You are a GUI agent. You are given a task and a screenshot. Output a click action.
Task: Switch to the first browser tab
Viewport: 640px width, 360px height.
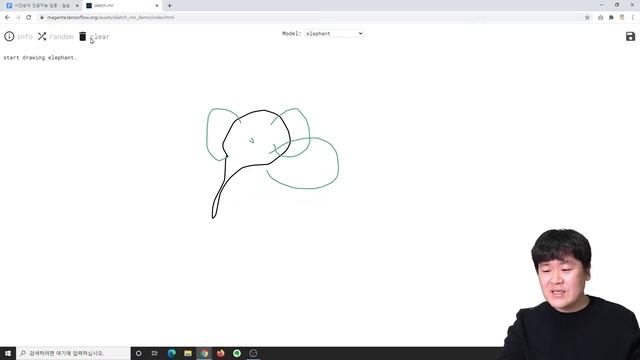coord(41,6)
